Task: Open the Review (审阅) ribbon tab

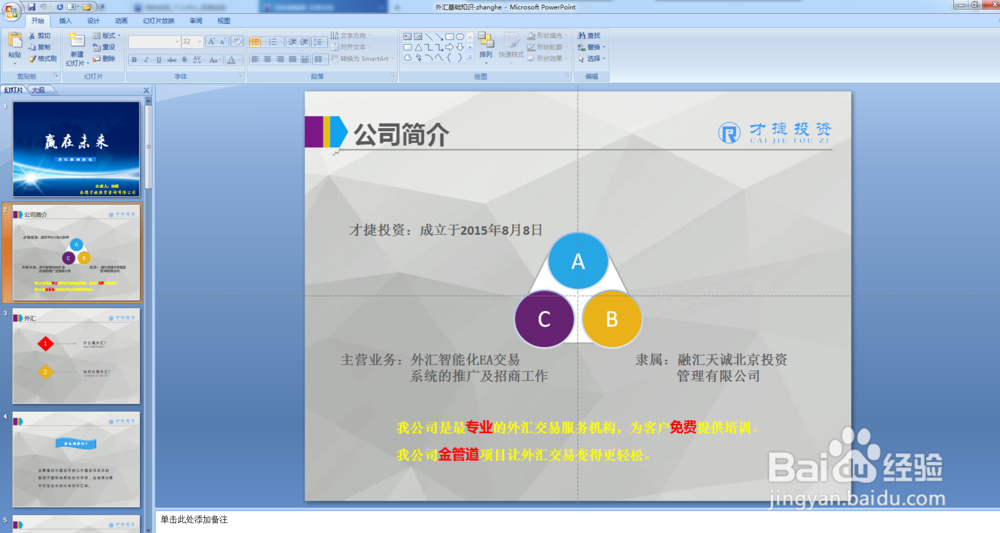Action: [x=196, y=21]
